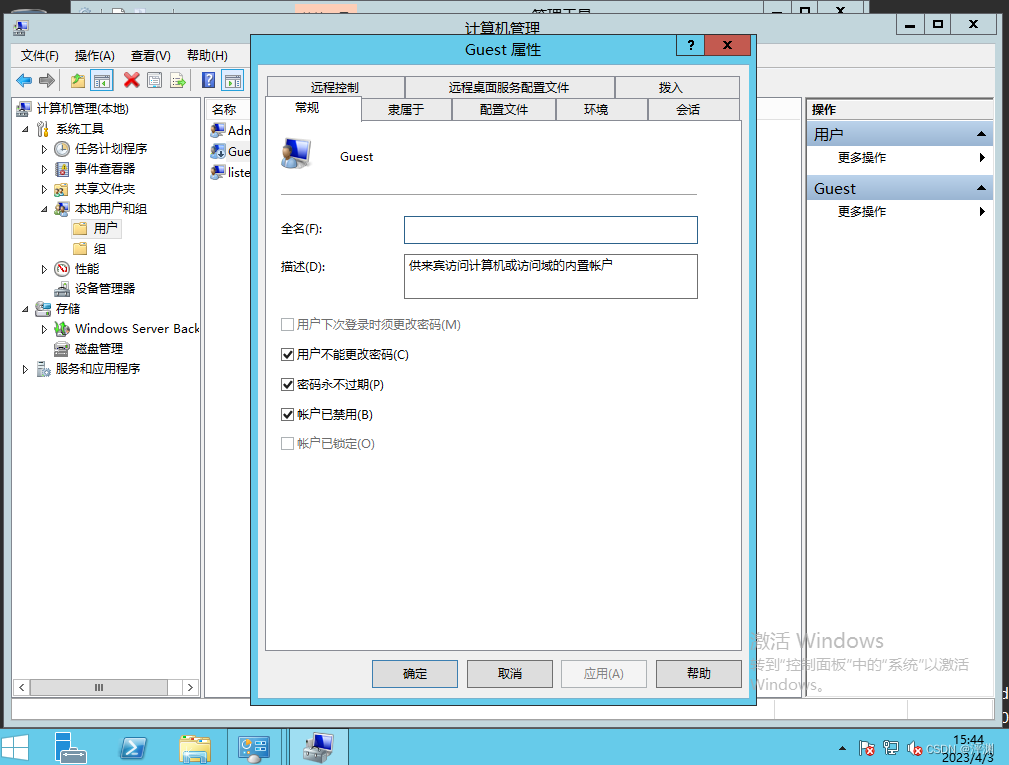Click the red Delete X toolbar icon

[x=131, y=80]
